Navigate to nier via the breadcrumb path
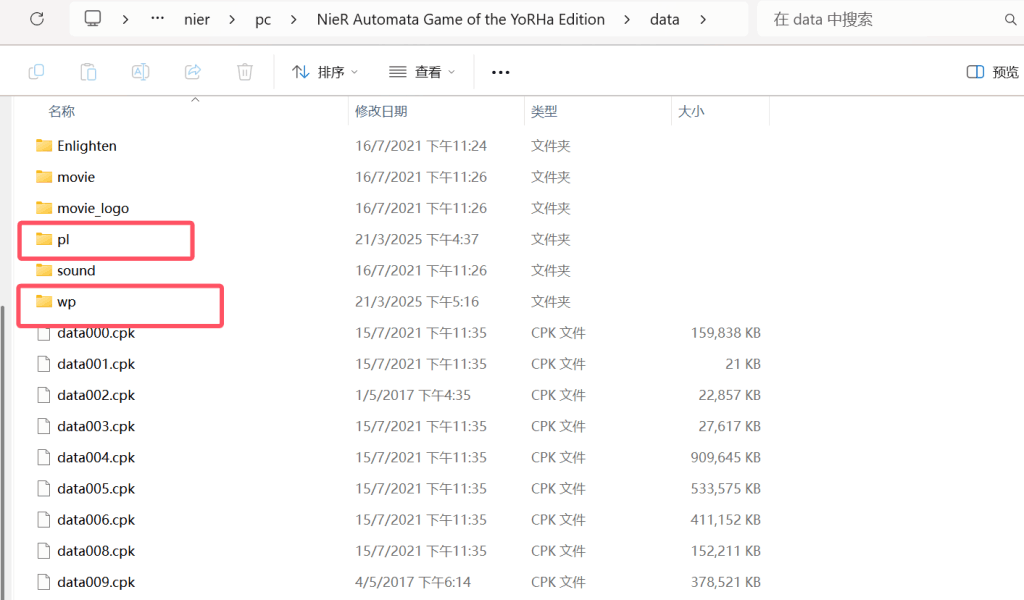This screenshot has height=600, width=1024. [197, 18]
